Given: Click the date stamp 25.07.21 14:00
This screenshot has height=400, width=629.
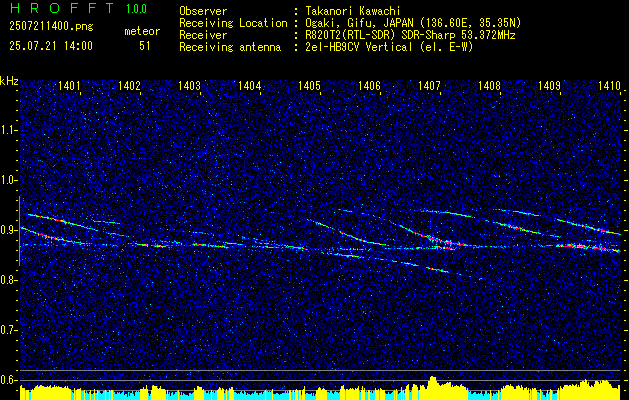Looking at the screenshot, I should (x=51, y=46).
